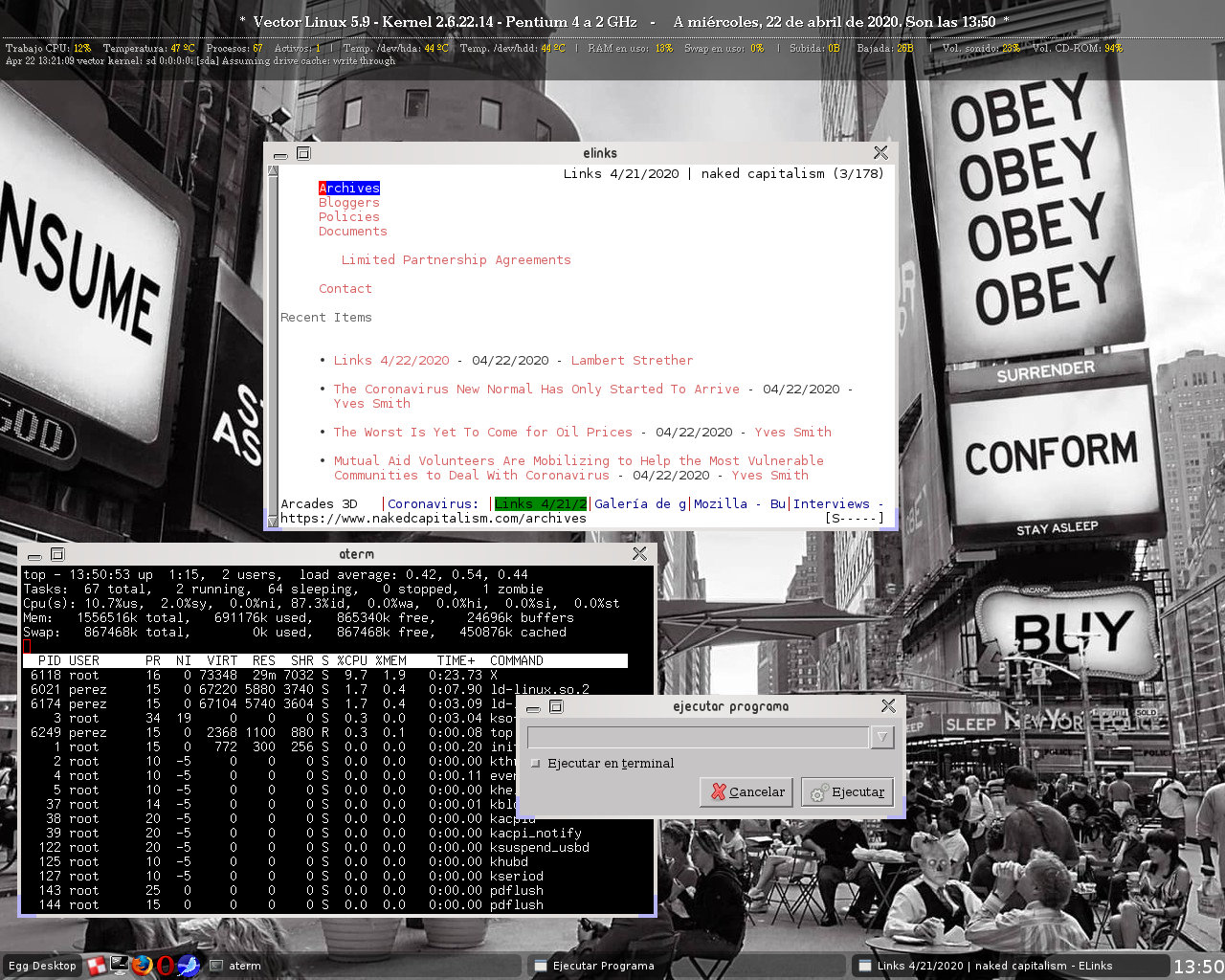Enable Ejecutar en terminal checkbox
This screenshot has height=980, width=1225.
click(535, 764)
